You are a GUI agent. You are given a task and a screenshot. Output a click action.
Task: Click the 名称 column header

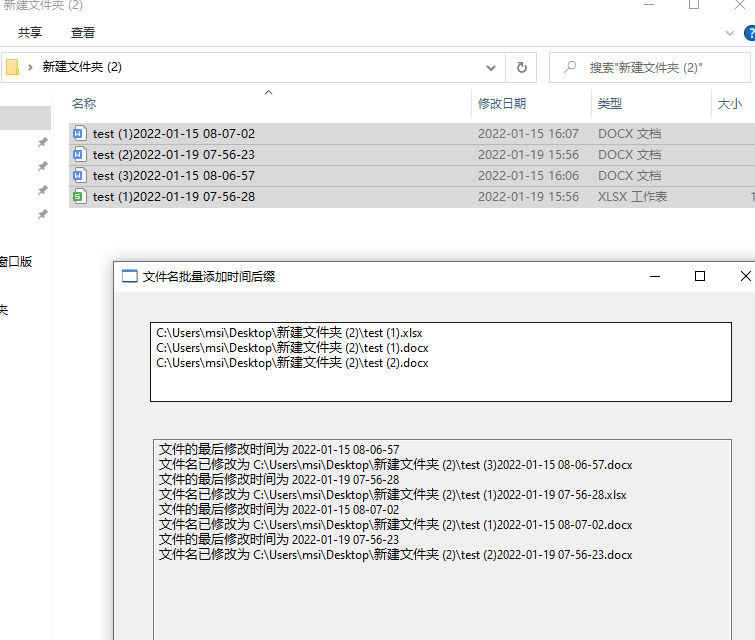tap(84, 104)
